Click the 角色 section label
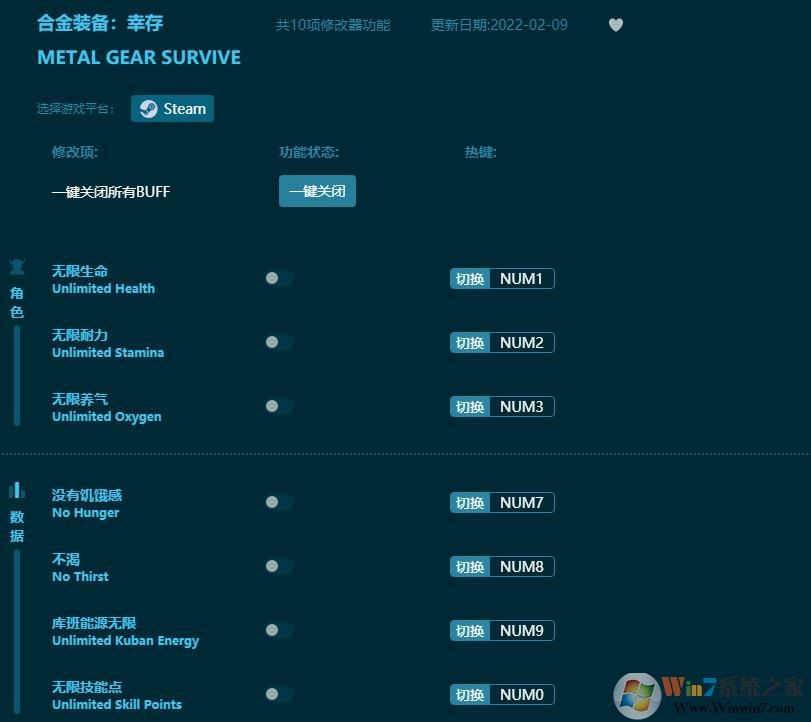811x722 pixels. (x=17, y=303)
